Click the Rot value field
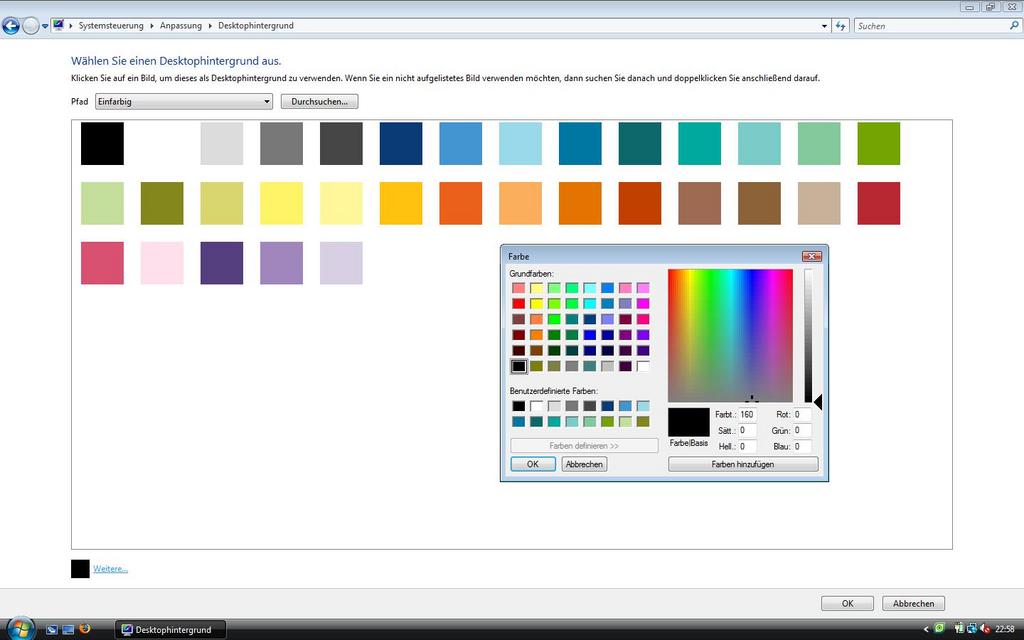 click(803, 415)
